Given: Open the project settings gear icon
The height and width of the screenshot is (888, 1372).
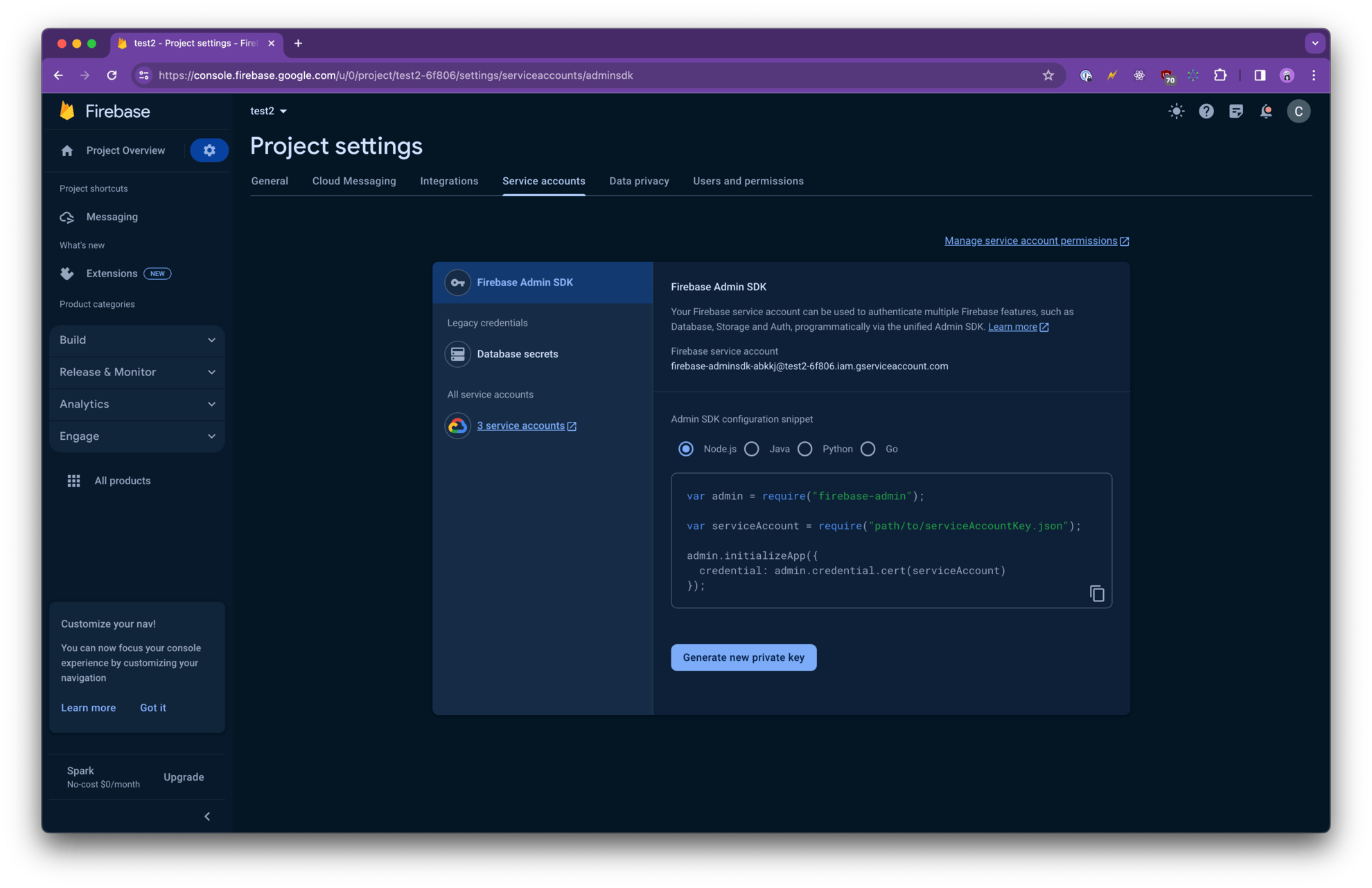Looking at the screenshot, I should pyautogui.click(x=209, y=150).
